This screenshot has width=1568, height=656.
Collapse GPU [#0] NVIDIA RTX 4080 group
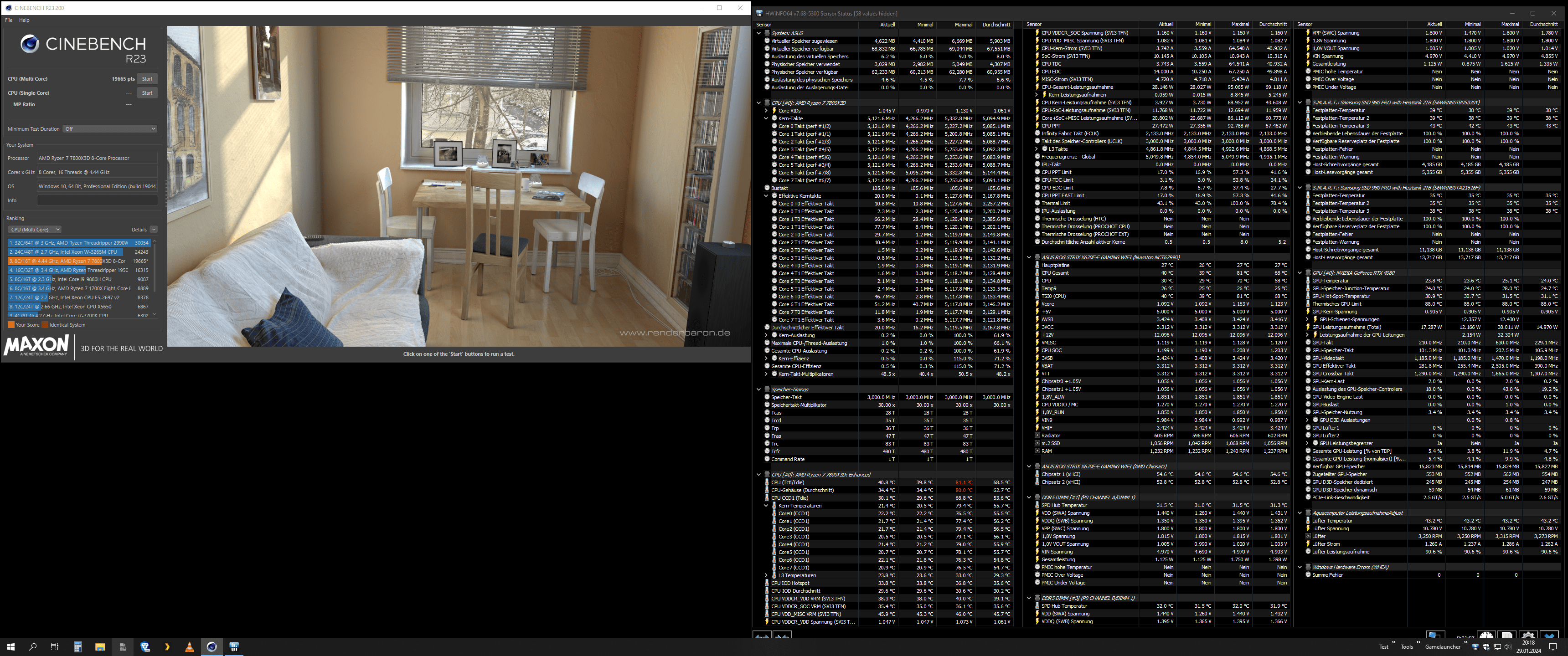tap(1300, 273)
